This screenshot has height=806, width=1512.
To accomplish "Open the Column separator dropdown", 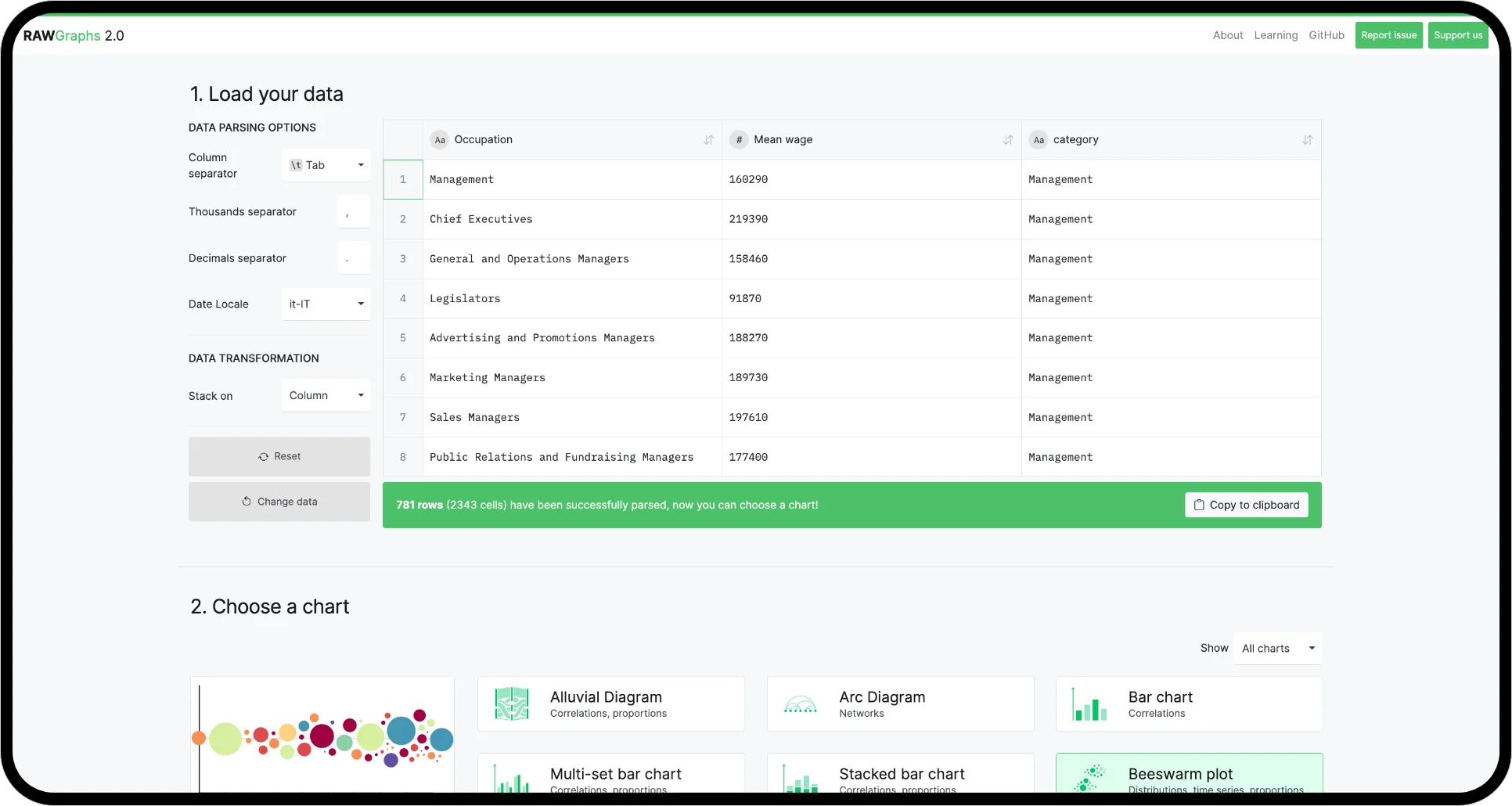I will pyautogui.click(x=326, y=165).
